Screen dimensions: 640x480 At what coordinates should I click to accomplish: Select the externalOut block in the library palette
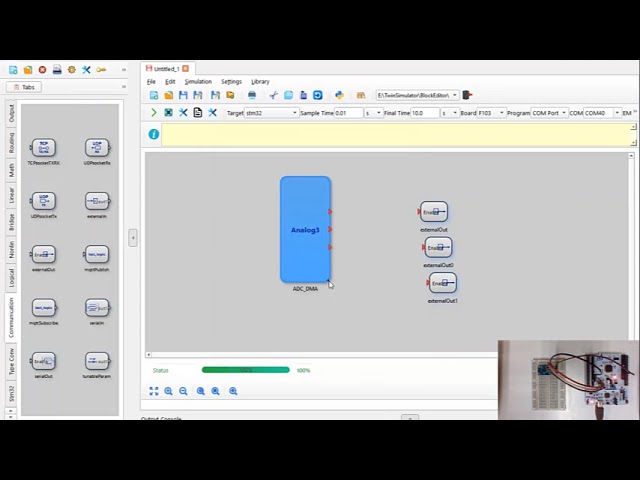click(x=44, y=255)
